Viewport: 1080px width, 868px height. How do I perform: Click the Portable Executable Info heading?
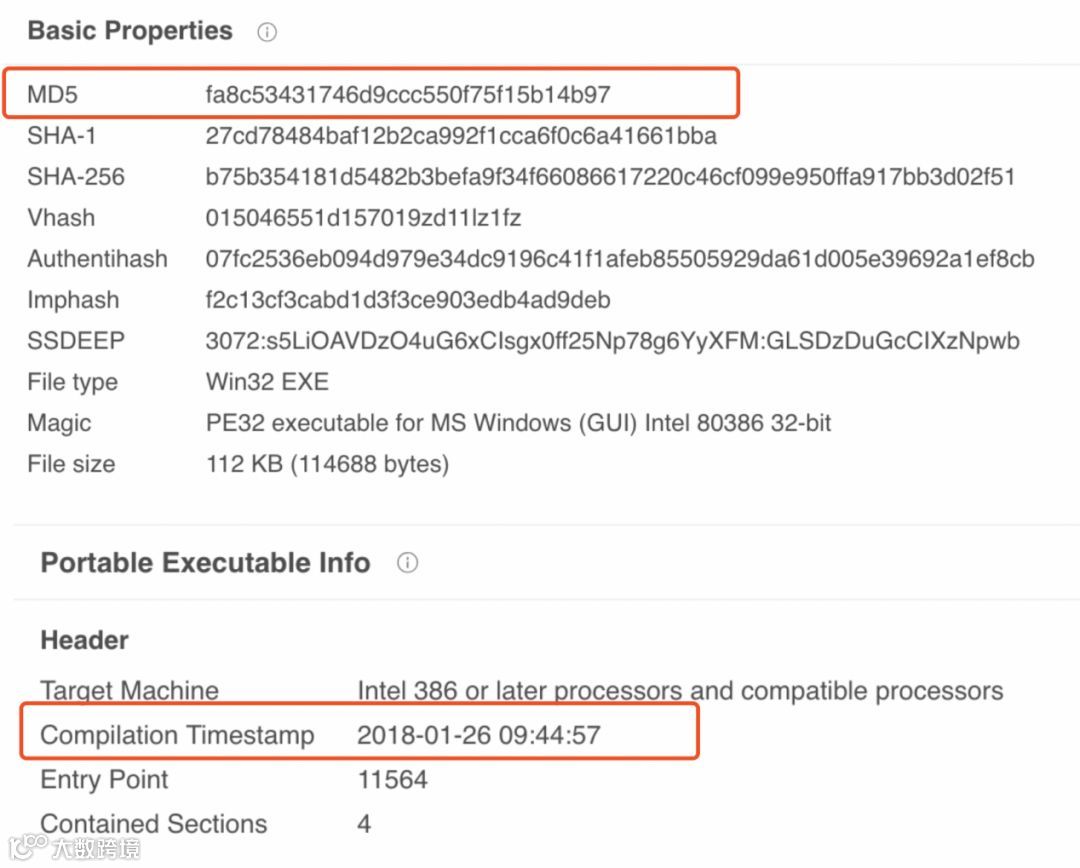coord(205,563)
